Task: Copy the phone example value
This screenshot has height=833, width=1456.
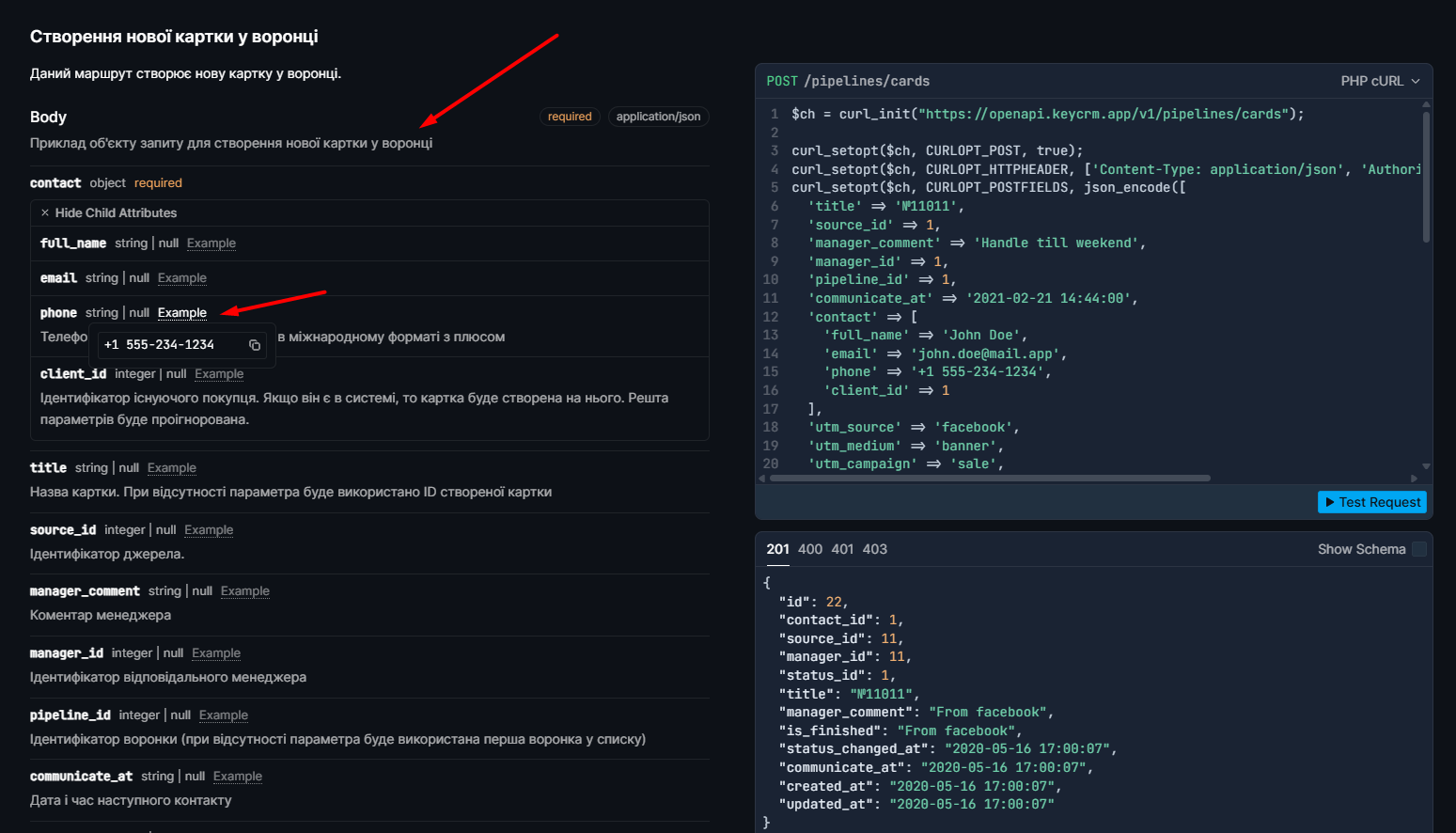Action: tap(254, 345)
